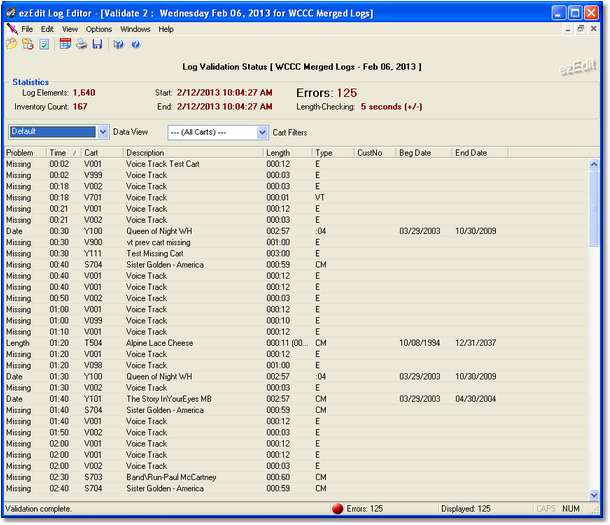
Task: Select The Story InYourEyes MB row
Action: point(296,399)
